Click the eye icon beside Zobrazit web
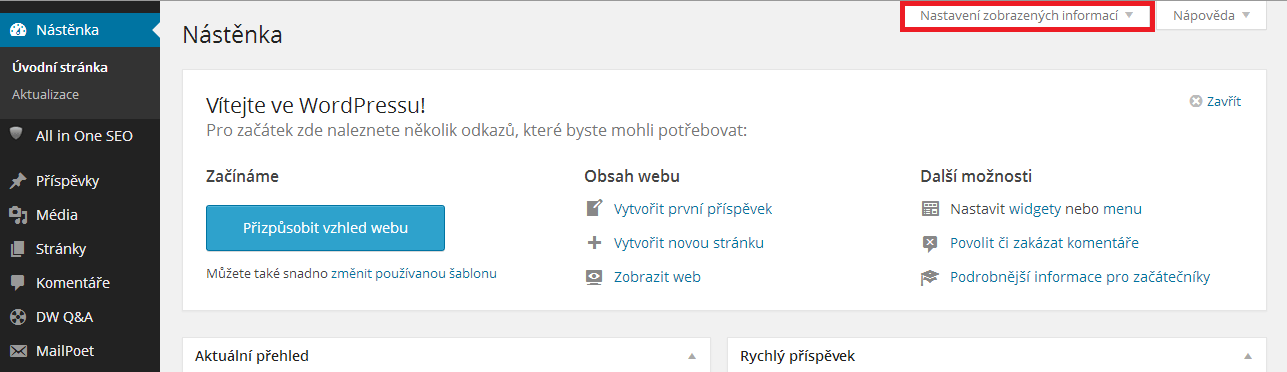The width and height of the screenshot is (1287, 372). click(x=594, y=277)
